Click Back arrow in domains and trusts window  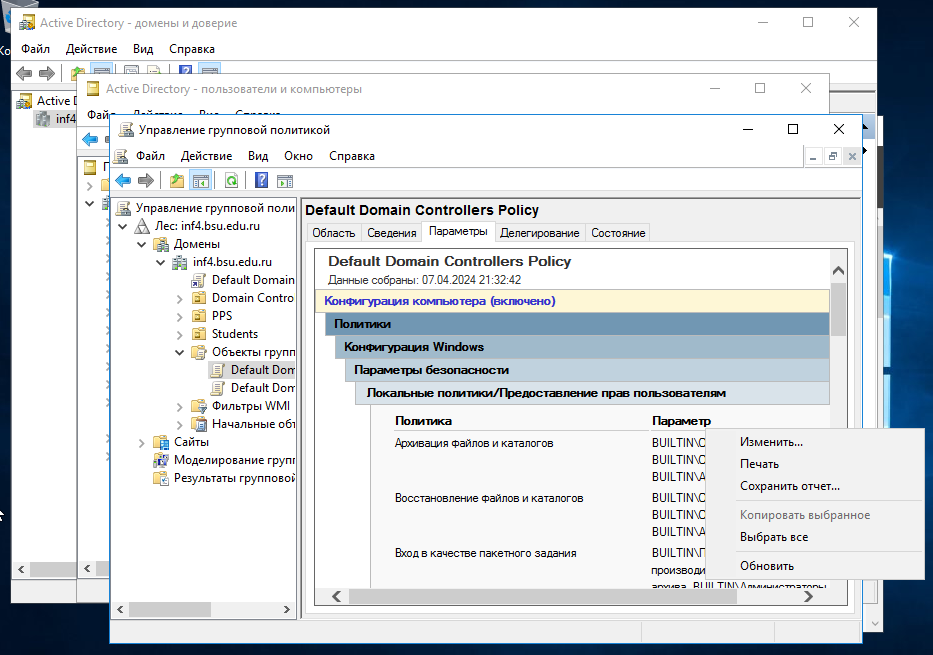tap(24, 74)
